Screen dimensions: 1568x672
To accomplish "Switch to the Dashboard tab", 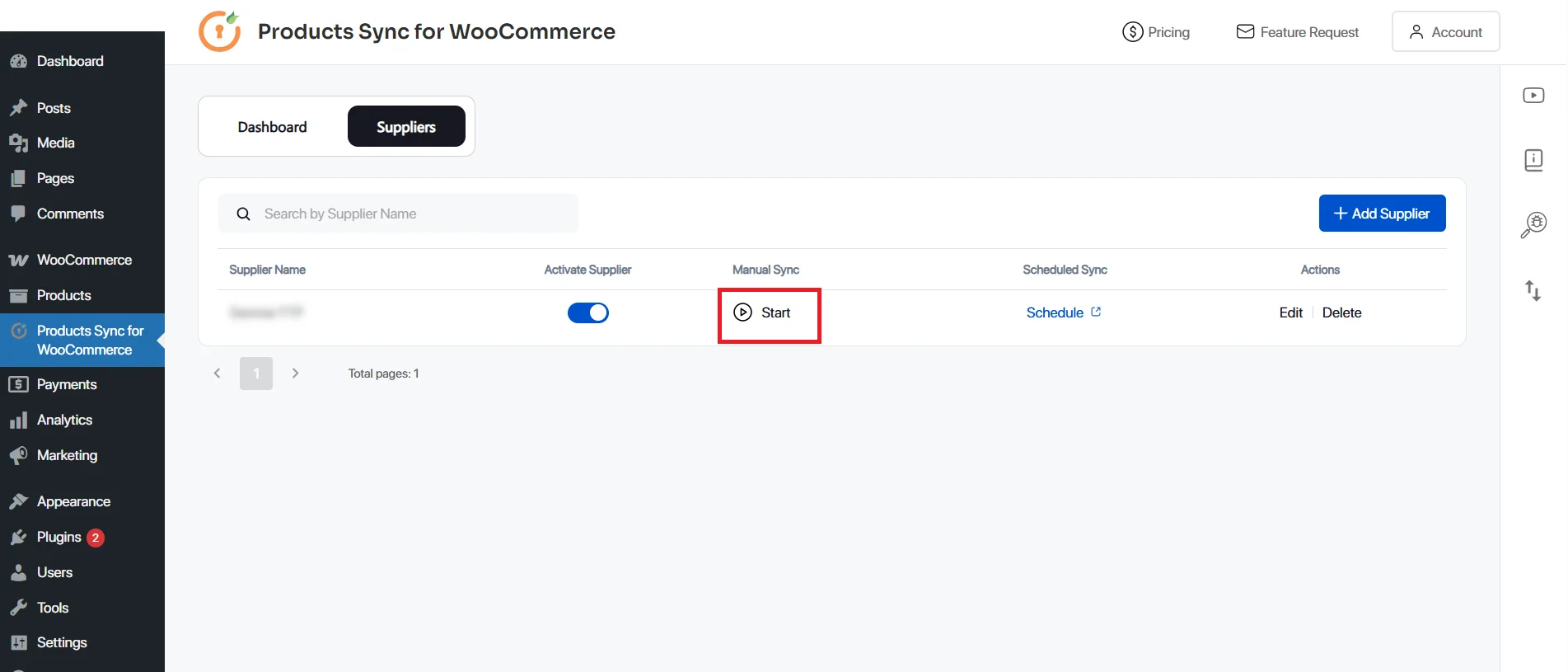I will click(272, 127).
